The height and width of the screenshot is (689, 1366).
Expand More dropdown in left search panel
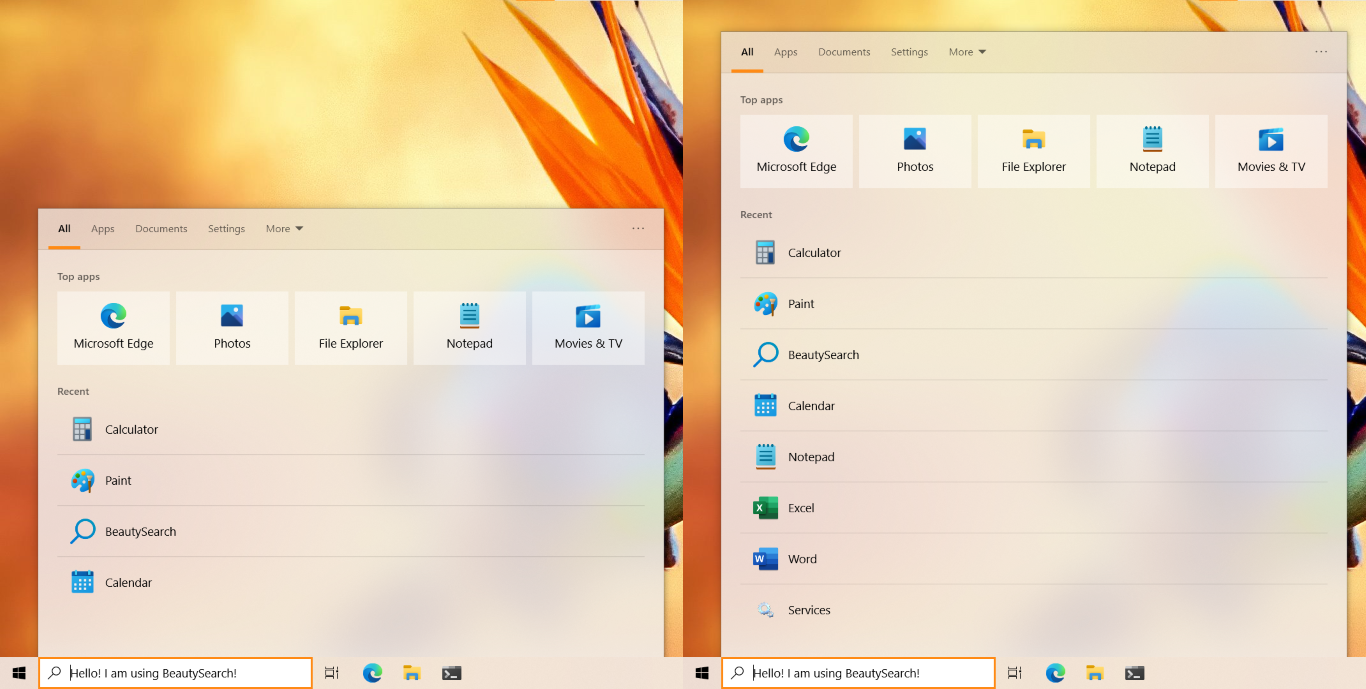point(284,229)
